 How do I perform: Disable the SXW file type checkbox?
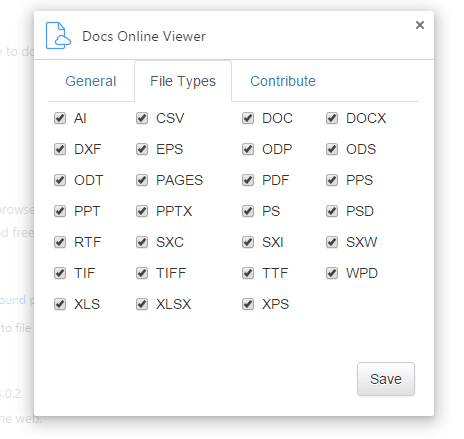point(332,242)
